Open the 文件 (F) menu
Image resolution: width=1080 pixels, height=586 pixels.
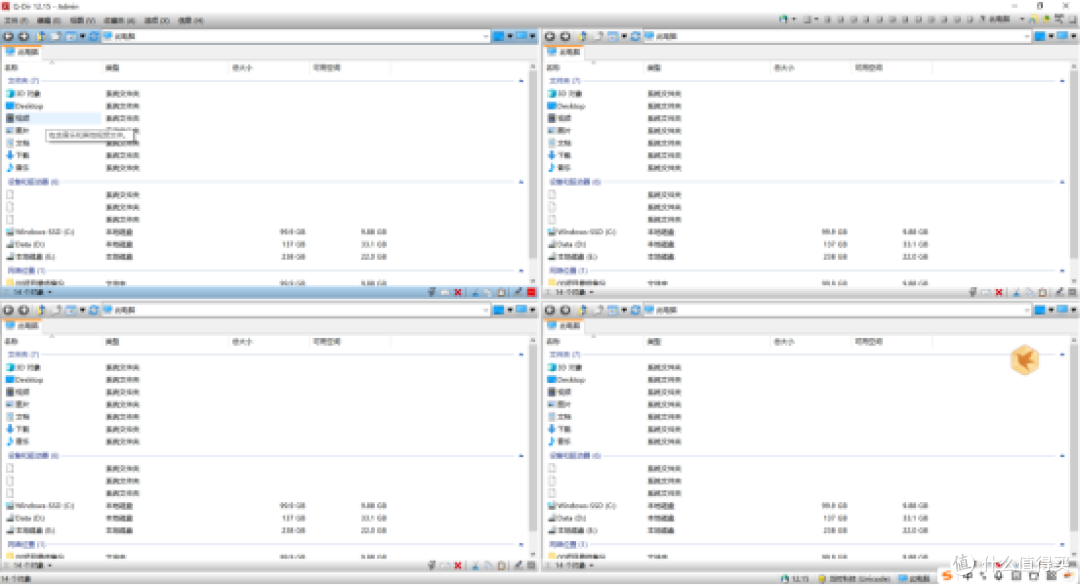click(x=17, y=21)
